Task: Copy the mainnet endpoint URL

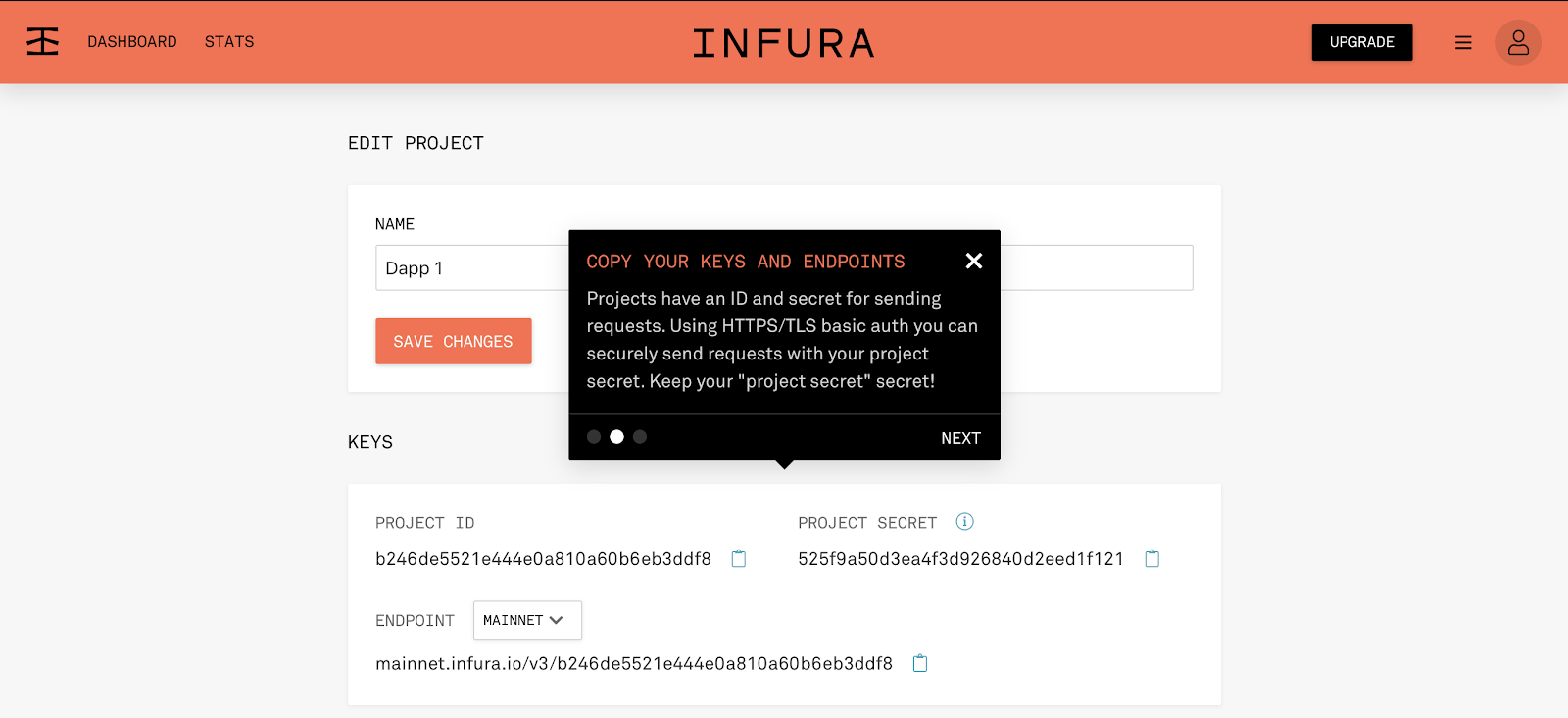Action: 920,663
